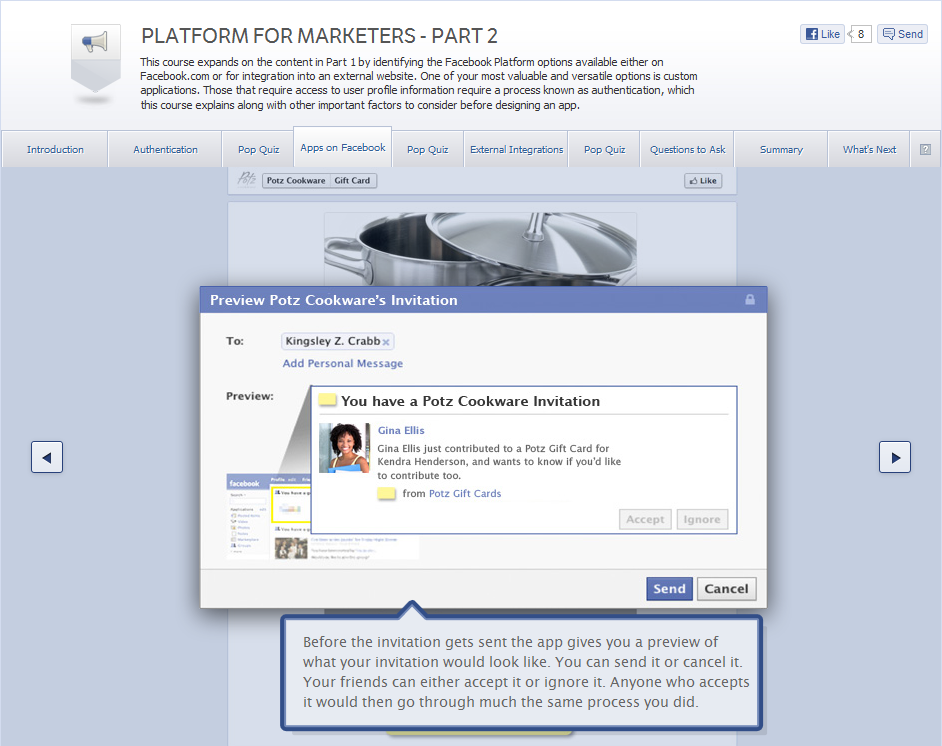Open the Gina Ellis name link
Viewport: 942px width, 746px height.
[x=401, y=431]
